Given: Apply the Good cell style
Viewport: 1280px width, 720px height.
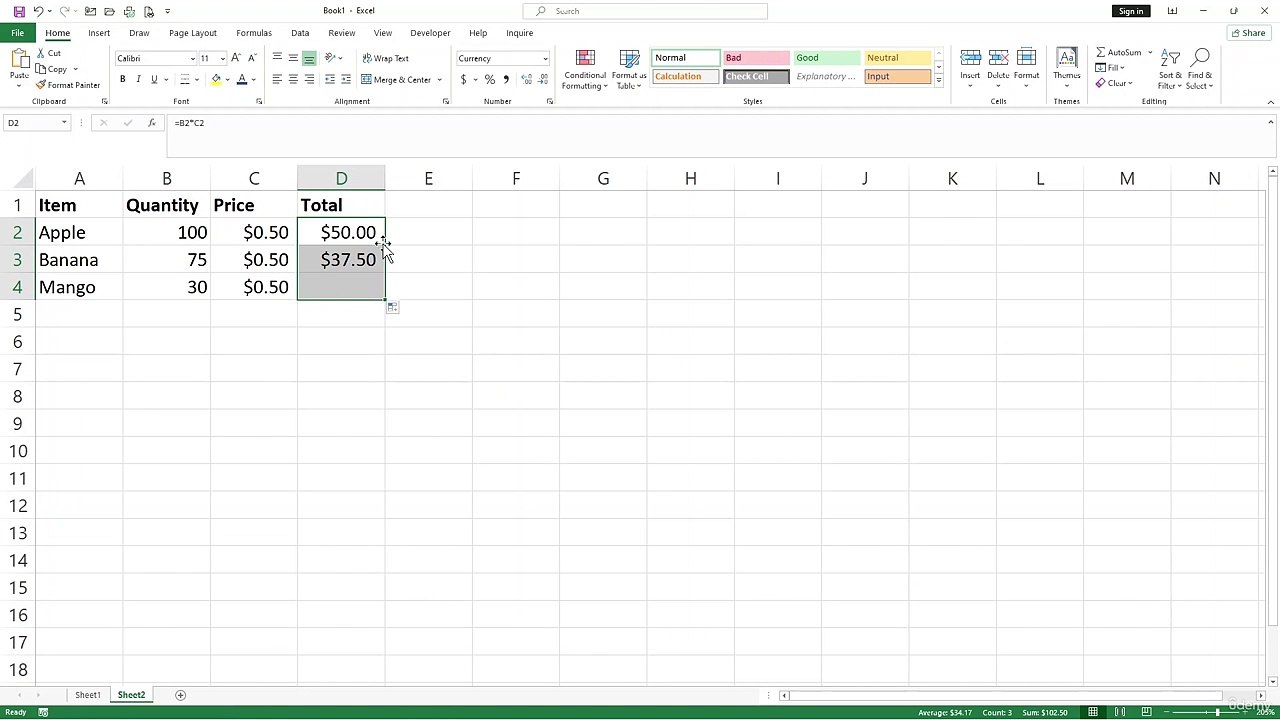Looking at the screenshot, I should tap(825, 58).
